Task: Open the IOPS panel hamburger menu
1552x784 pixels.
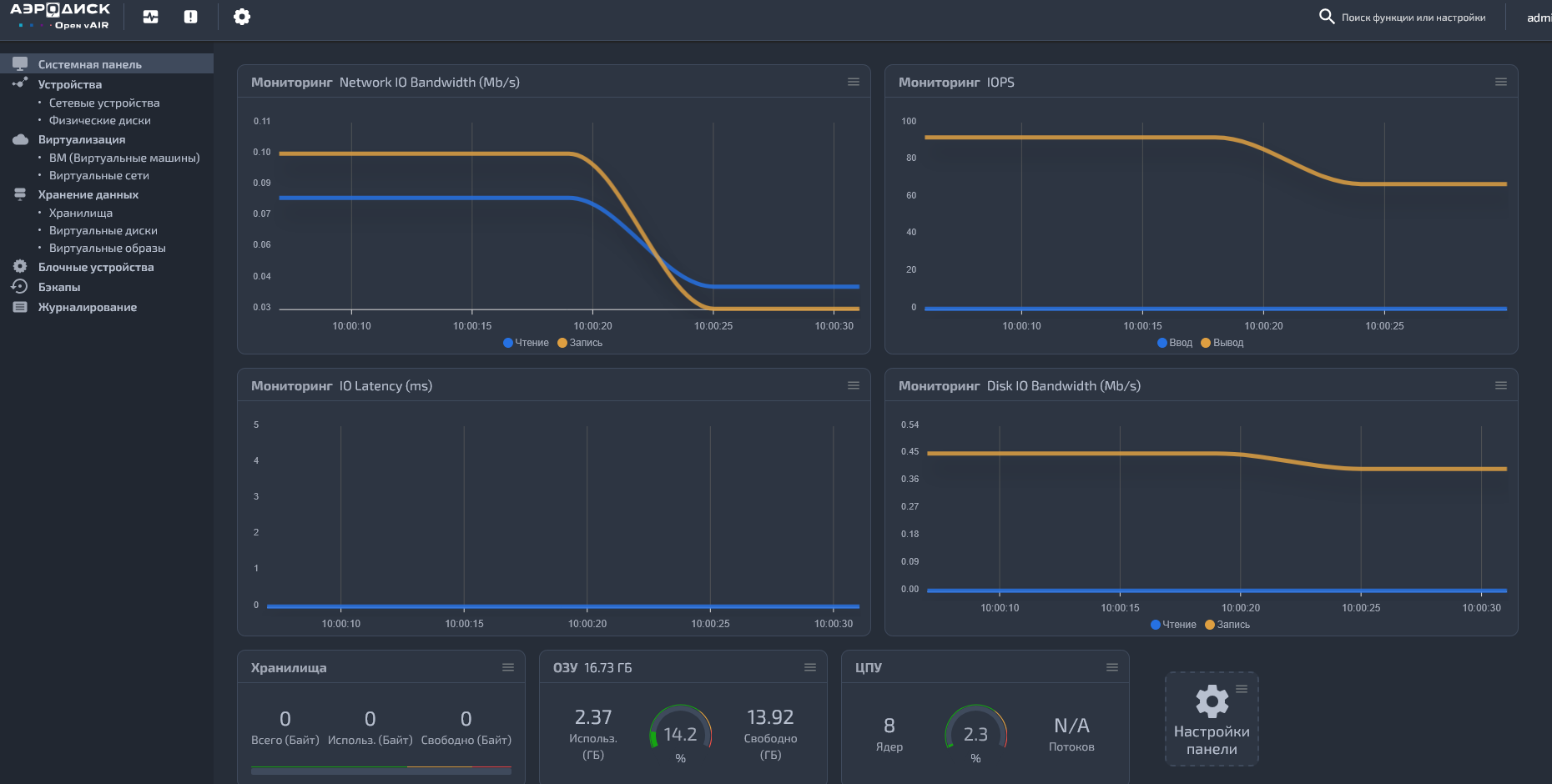Action: (1500, 82)
